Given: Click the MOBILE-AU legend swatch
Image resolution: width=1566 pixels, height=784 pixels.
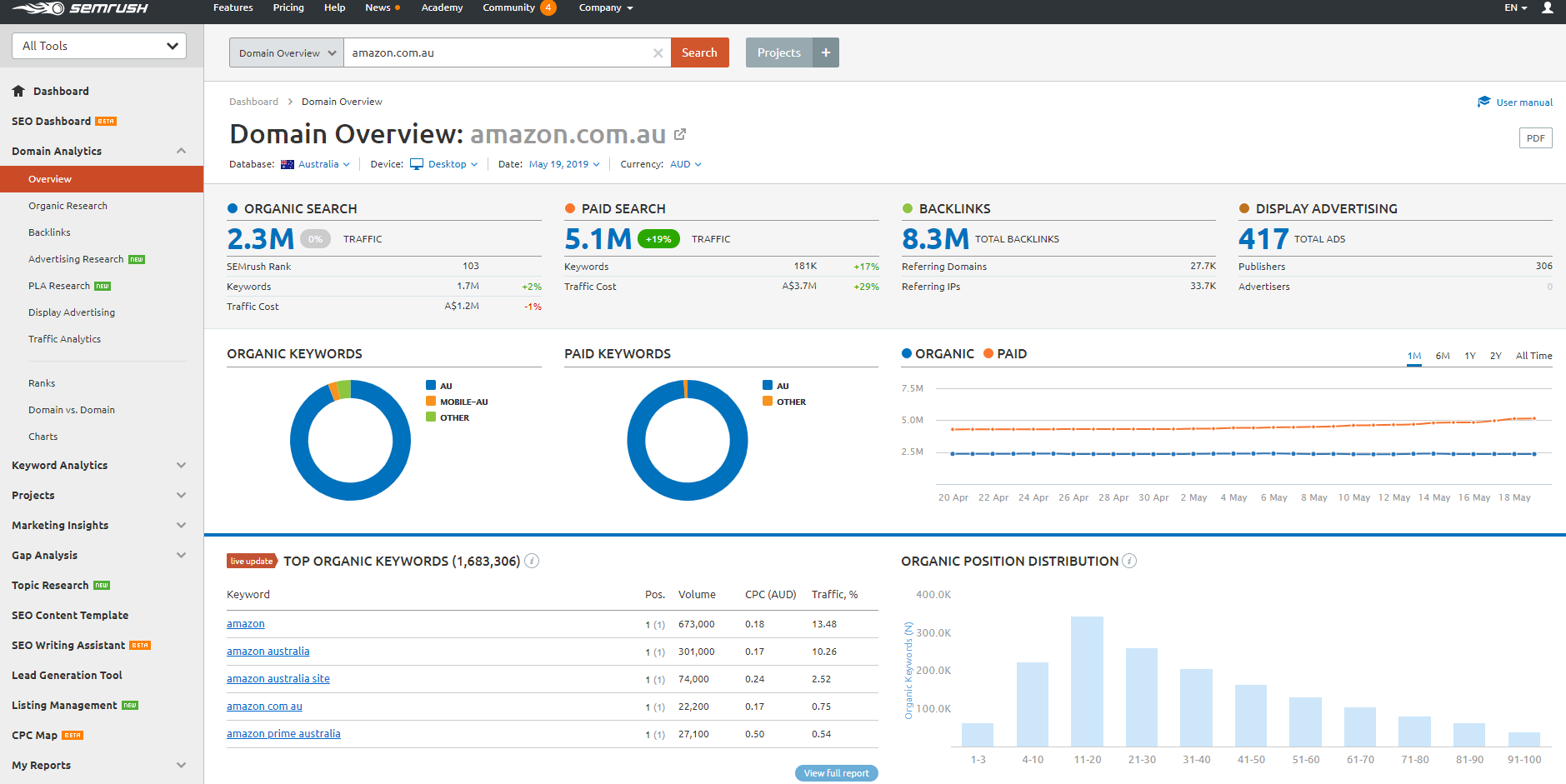Looking at the screenshot, I should [431, 401].
